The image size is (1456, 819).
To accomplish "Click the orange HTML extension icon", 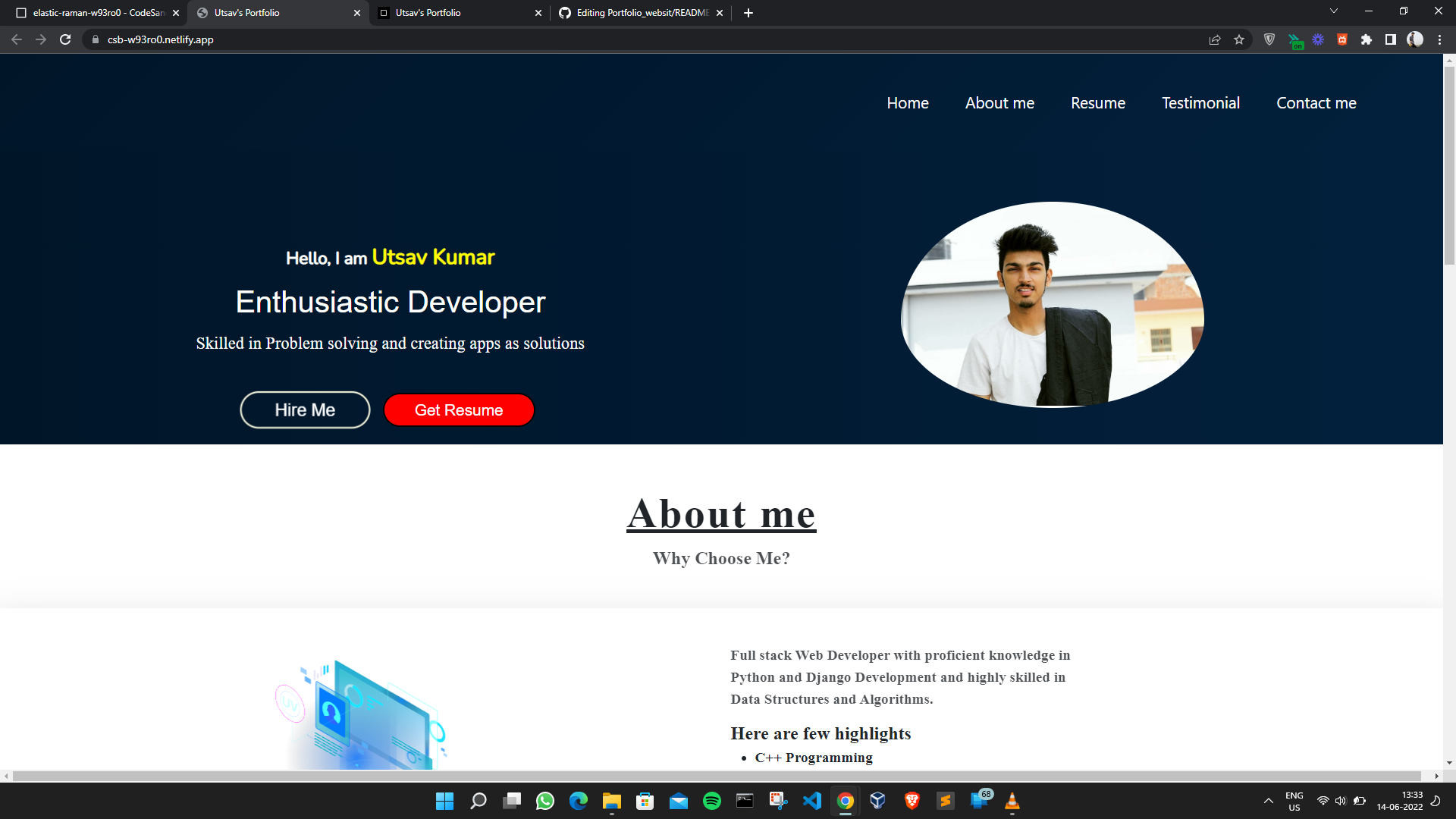I will pos(1342,39).
